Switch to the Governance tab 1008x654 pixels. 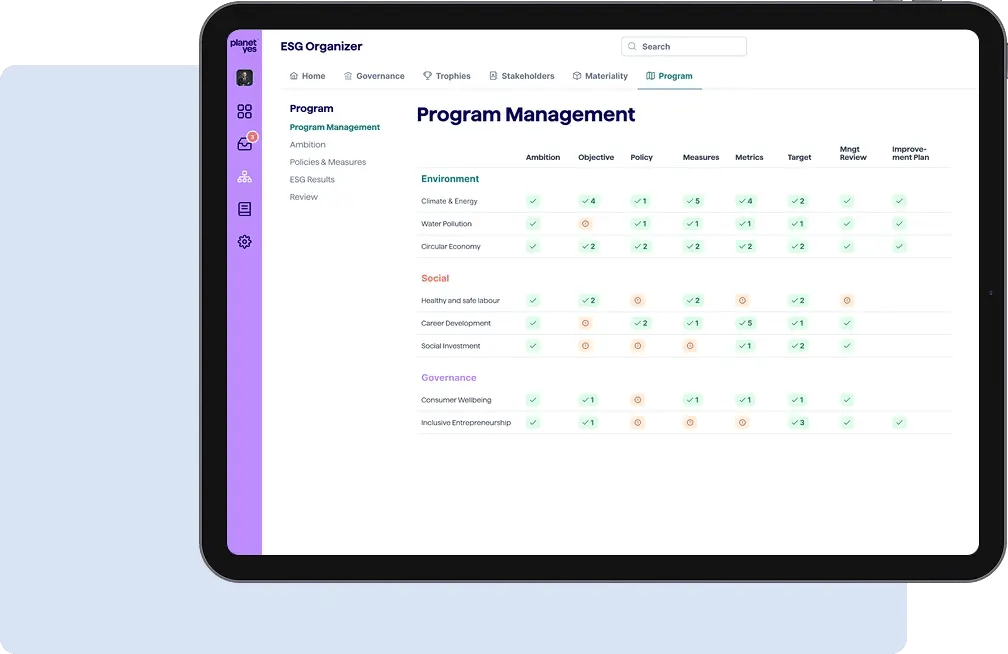click(374, 76)
